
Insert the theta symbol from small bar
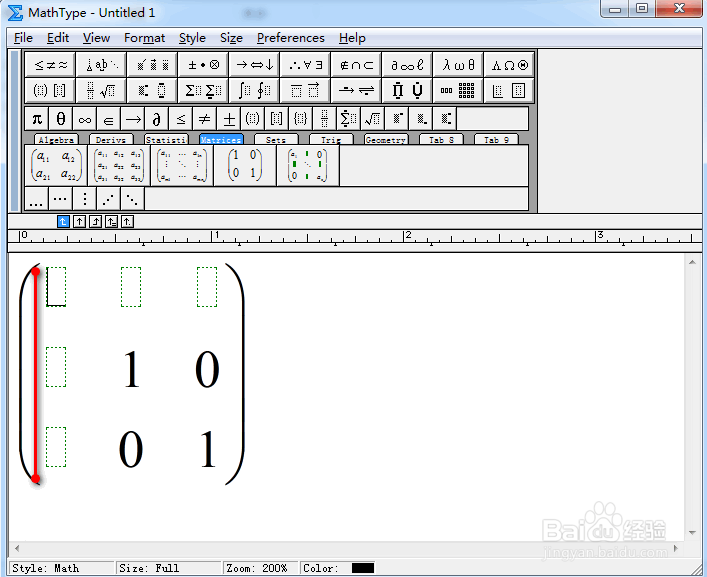(x=61, y=119)
